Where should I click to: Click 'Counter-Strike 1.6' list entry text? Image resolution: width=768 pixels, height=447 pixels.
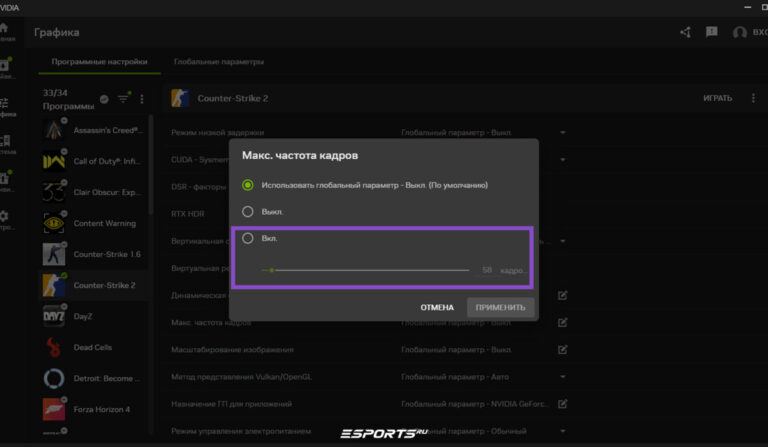click(107, 254)
